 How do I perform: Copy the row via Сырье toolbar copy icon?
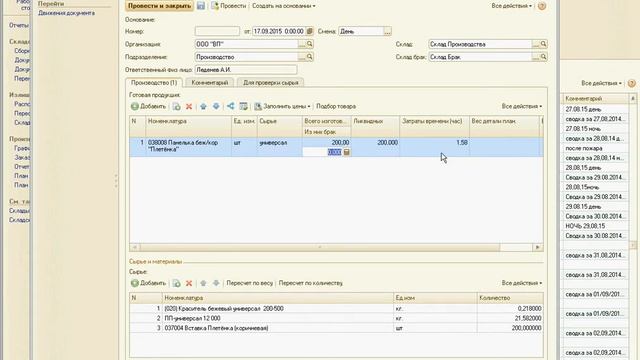click(176, 283)
